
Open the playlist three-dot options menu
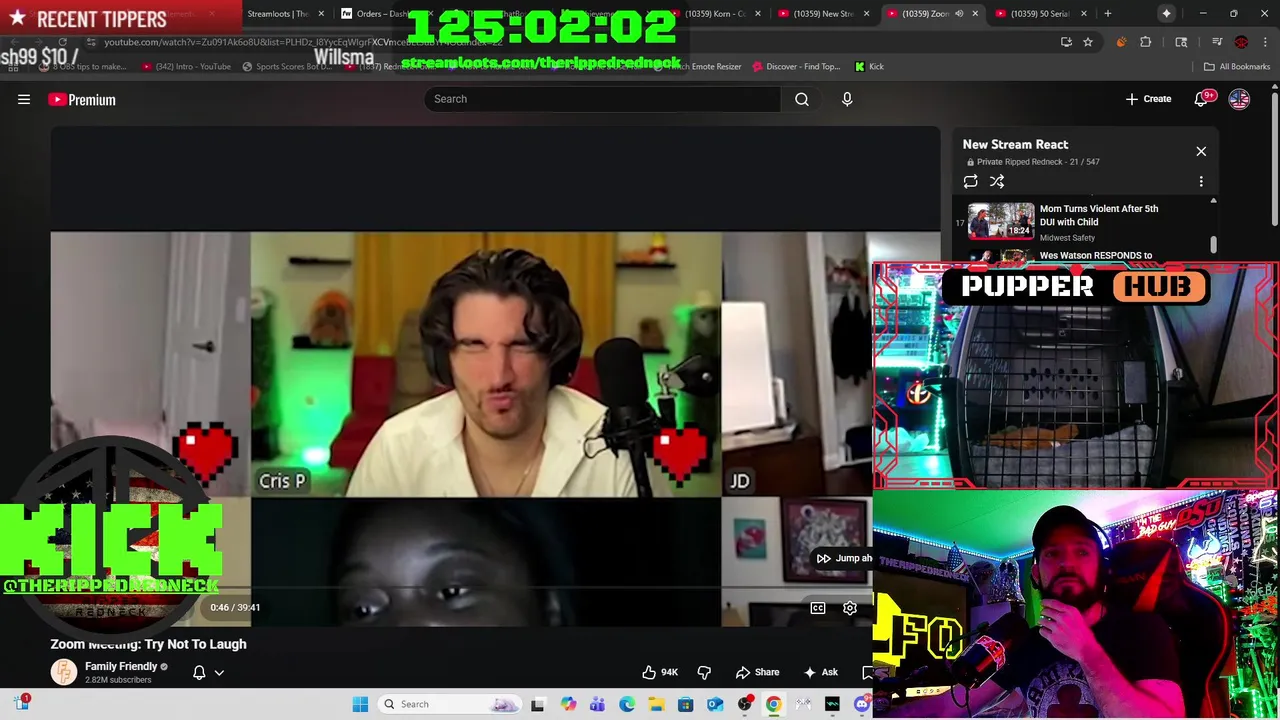pos(1201,181)
